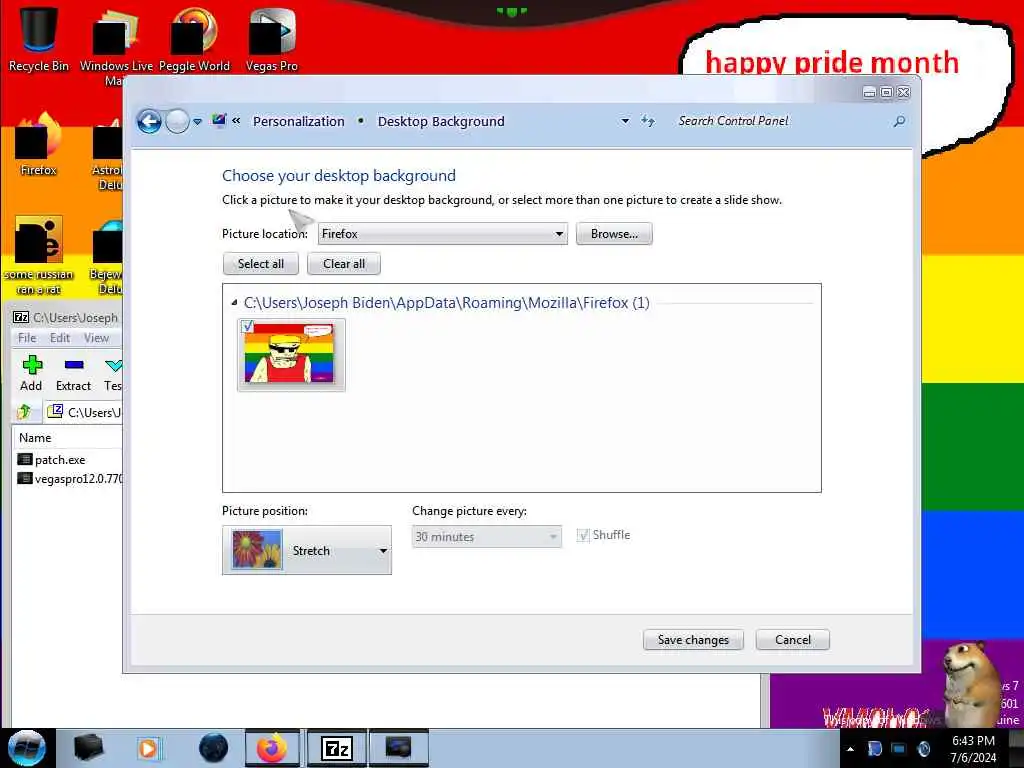1024x768 pixels.
Task: Open Edit menu in 7-Zip window
Action: [59, 338]
